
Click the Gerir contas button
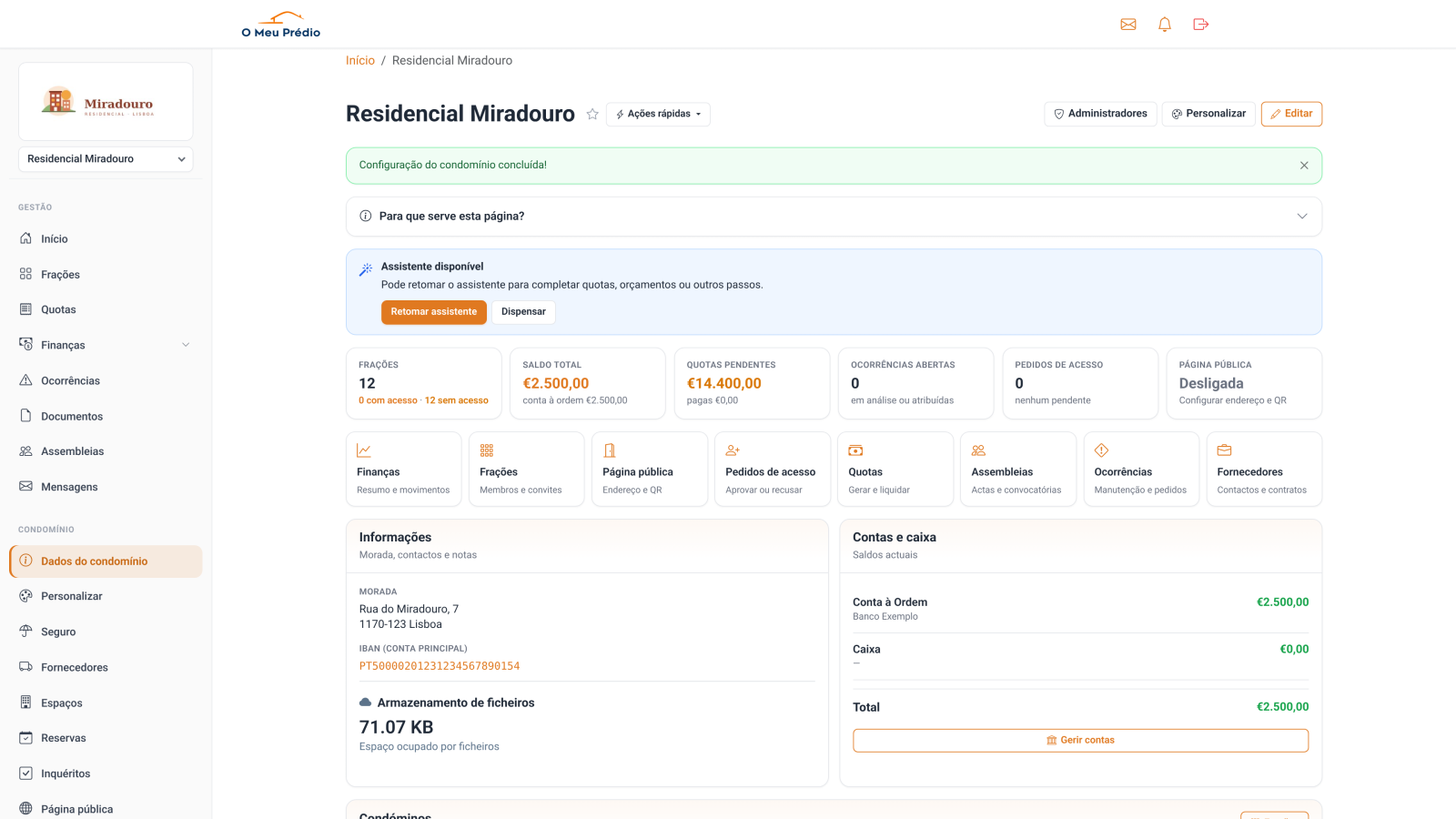[x=1080, y=741]
